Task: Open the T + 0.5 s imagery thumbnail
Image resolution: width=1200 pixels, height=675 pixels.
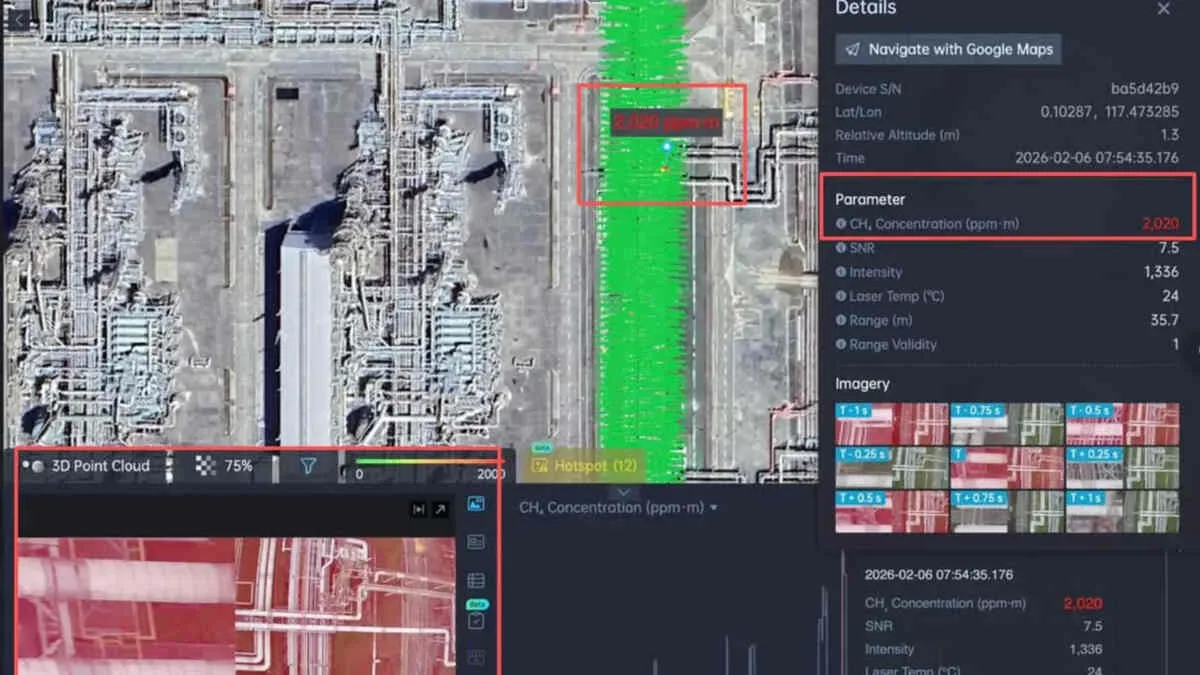Action: (x=892, y=512)
